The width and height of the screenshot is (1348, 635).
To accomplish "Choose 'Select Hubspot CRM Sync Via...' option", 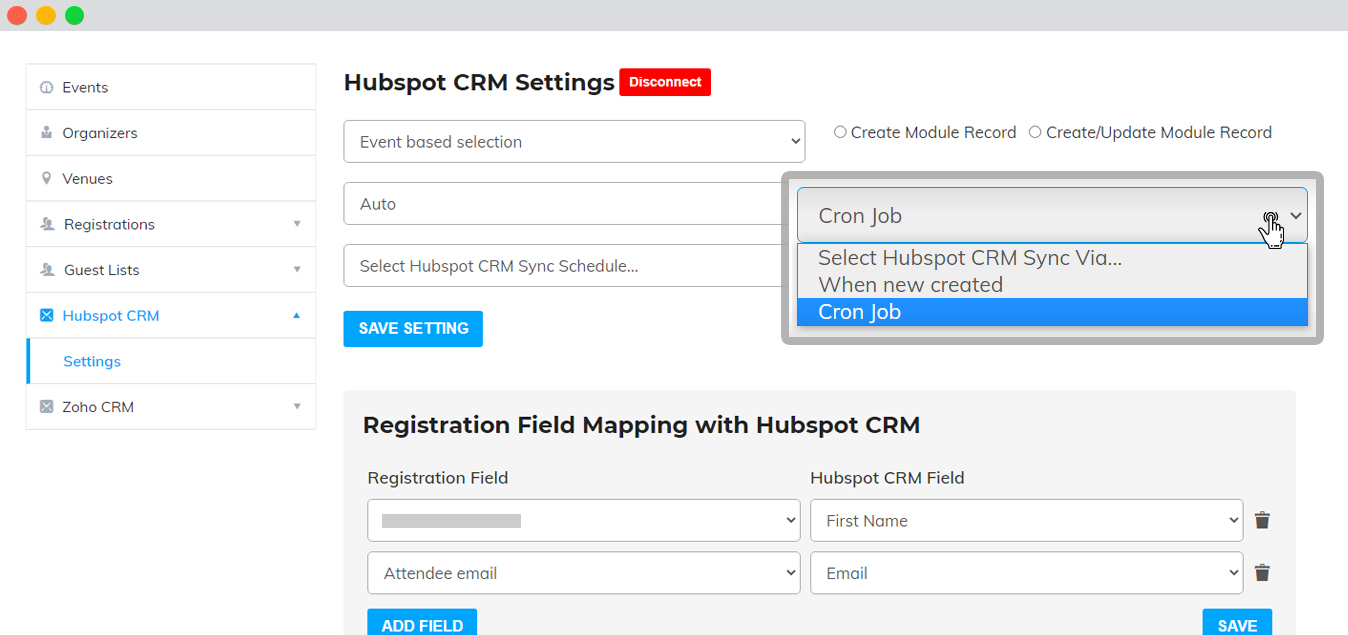I will pyautogui.click(x=1052, y=258).
